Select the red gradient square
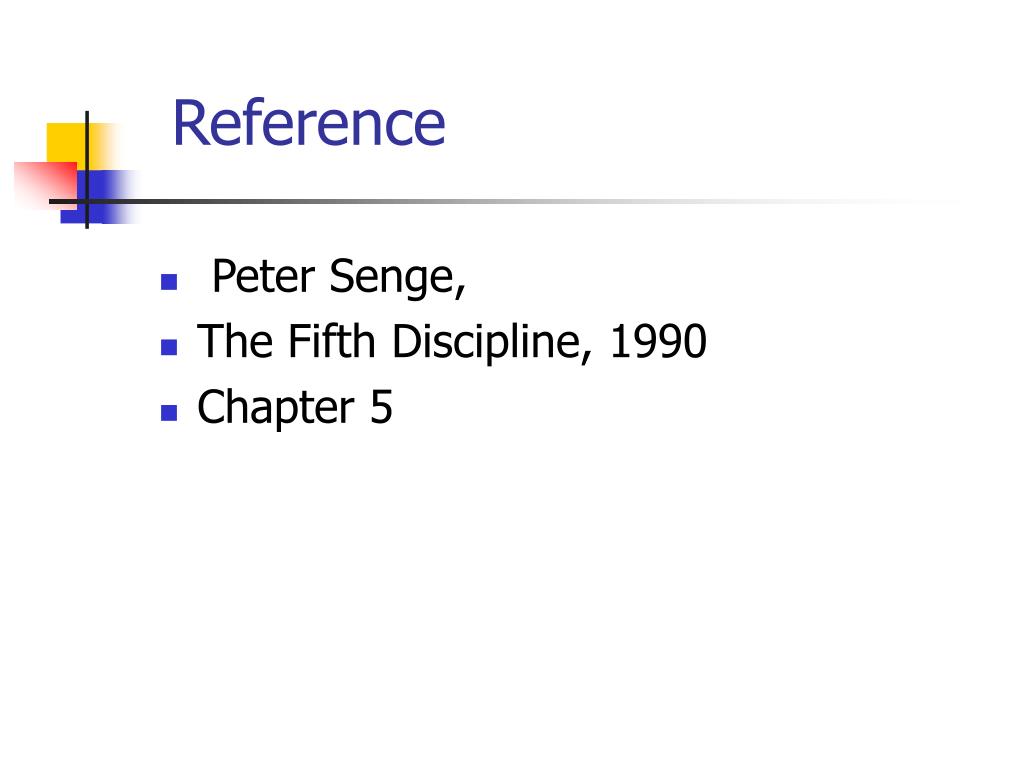This screenshot has width=1024, height=768. 46,185
